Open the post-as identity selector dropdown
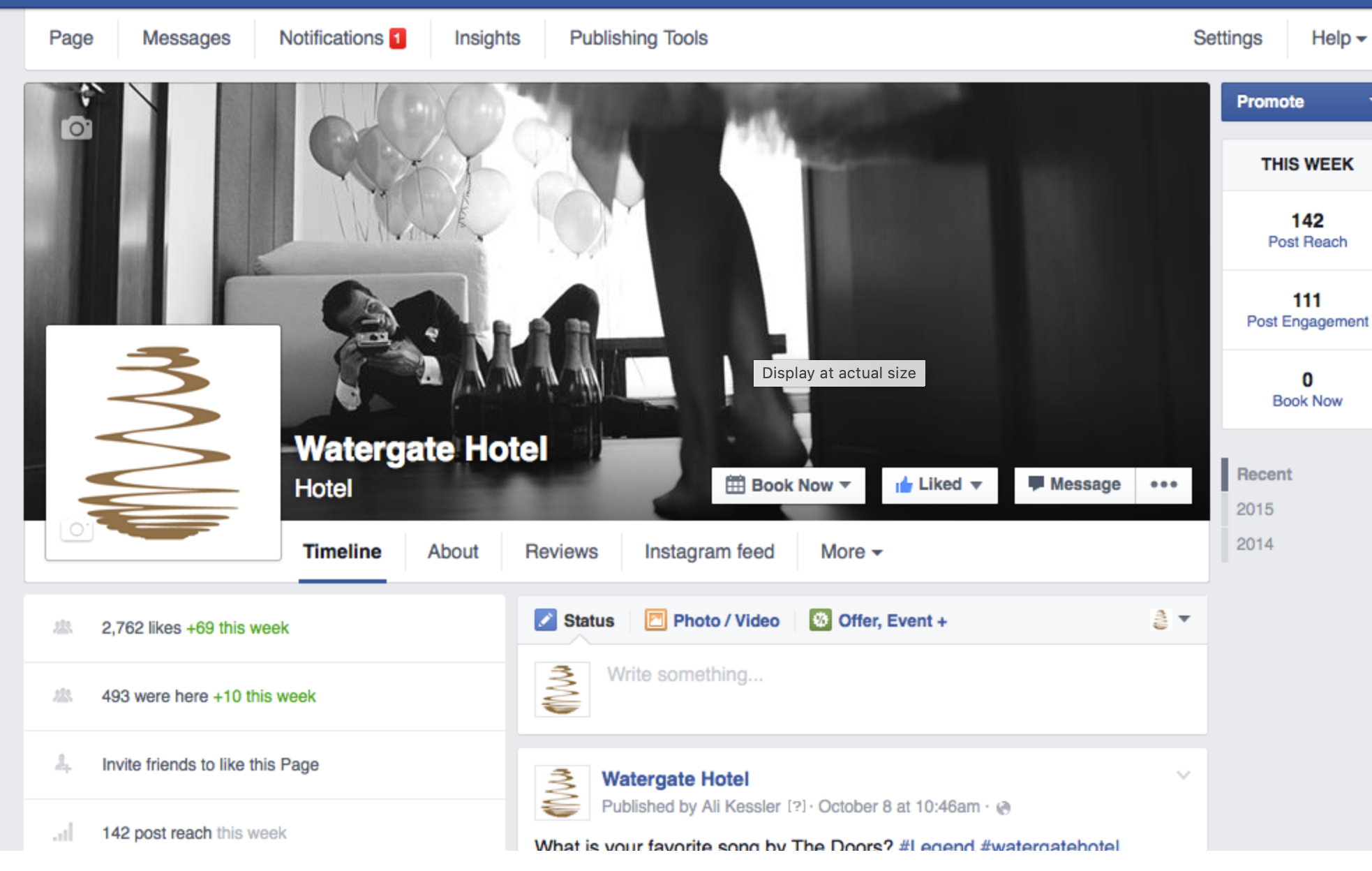Viewport: 1372px width, 871px height. (x=1170, y=619)
